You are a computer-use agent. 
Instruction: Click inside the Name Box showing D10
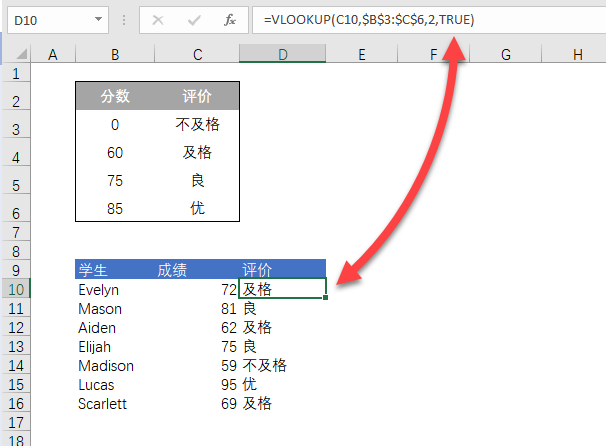(x=45, y=19)
